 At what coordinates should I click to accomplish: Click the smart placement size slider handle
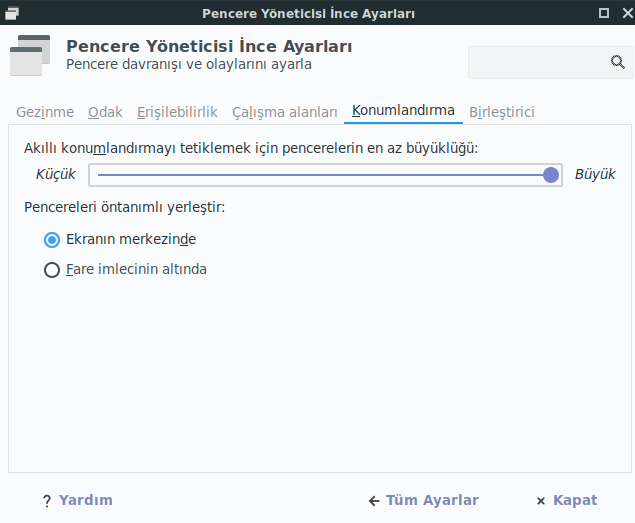coord(551,175)
